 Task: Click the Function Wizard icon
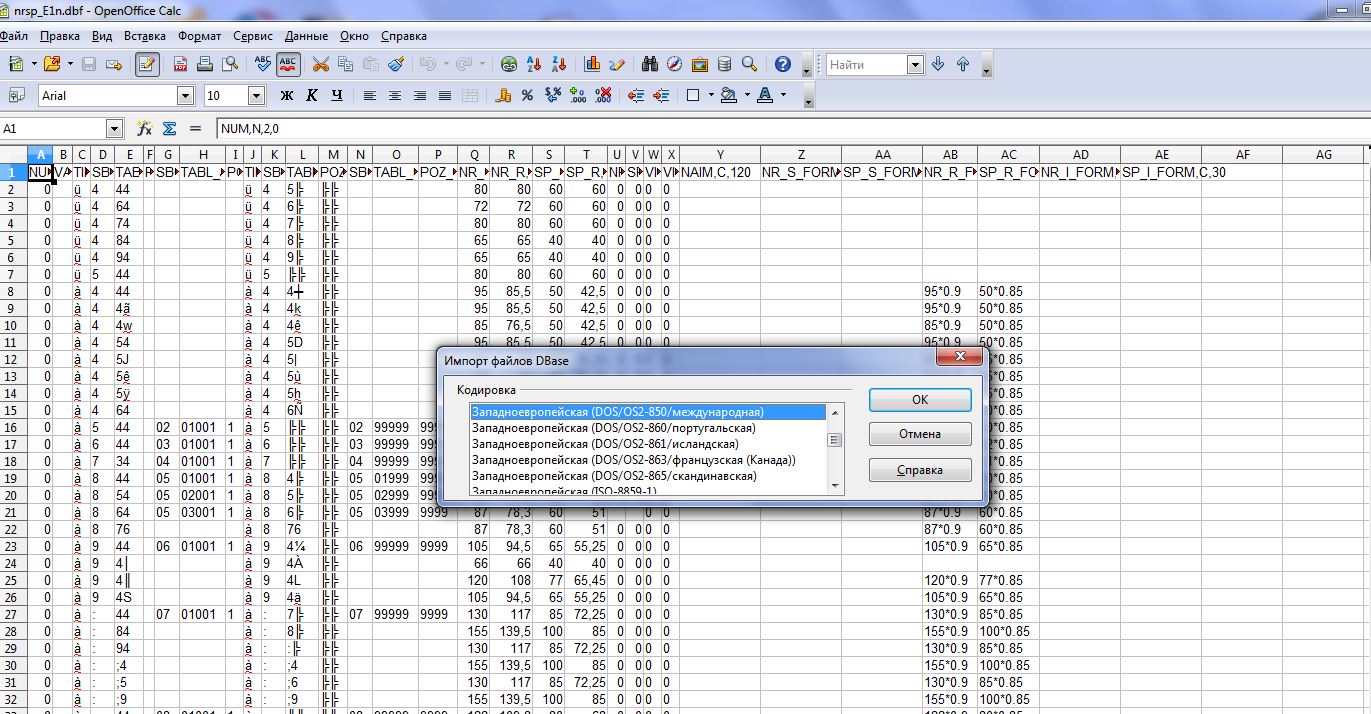pyautogui.click(x=144, y=129)
